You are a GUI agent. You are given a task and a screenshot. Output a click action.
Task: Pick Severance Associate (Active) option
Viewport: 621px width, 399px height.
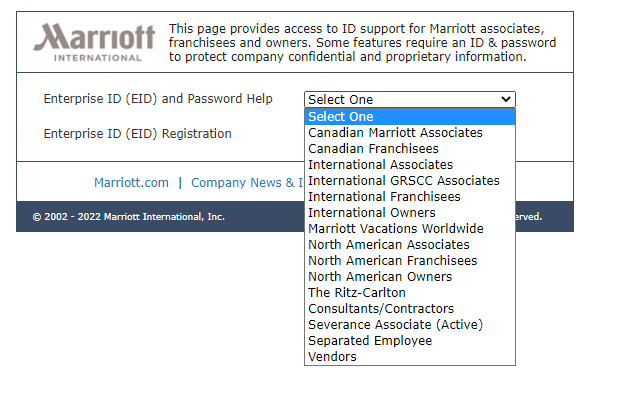pos(410,325)
